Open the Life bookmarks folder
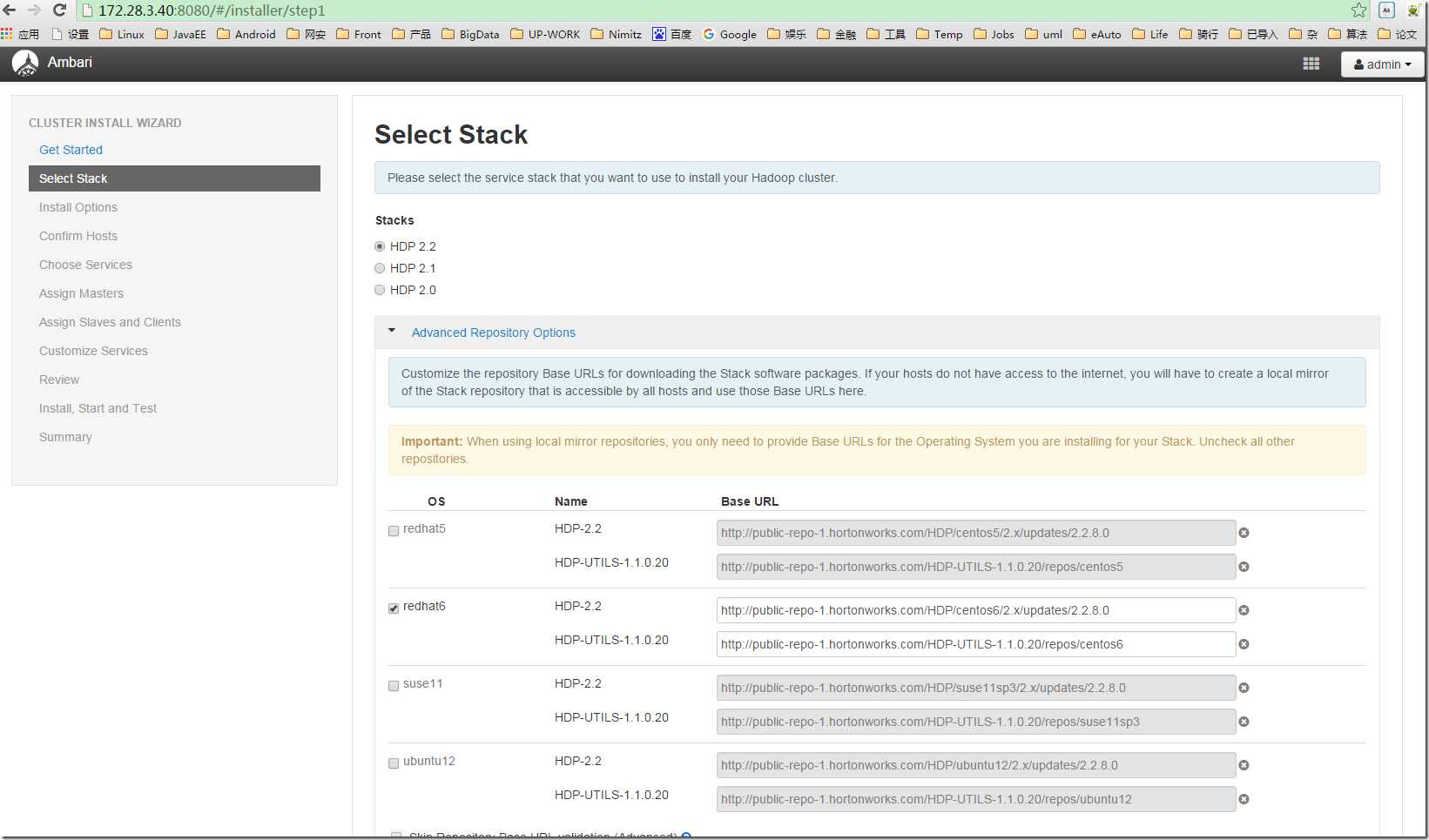Viewport: 1429px width, 840px height. pos(1149,34)
